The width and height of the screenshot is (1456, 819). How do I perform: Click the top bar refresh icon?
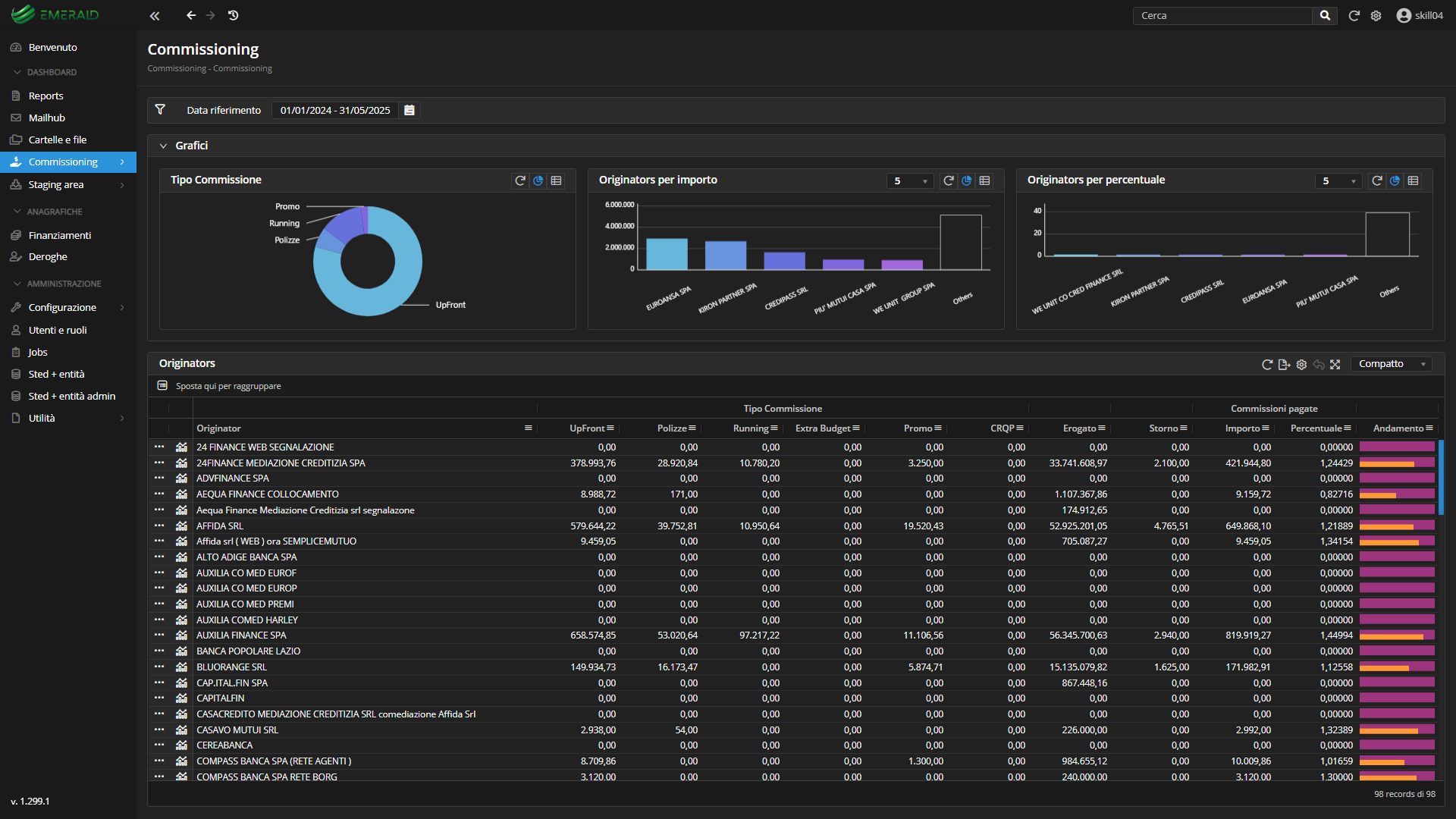(x=1354, y=15)
